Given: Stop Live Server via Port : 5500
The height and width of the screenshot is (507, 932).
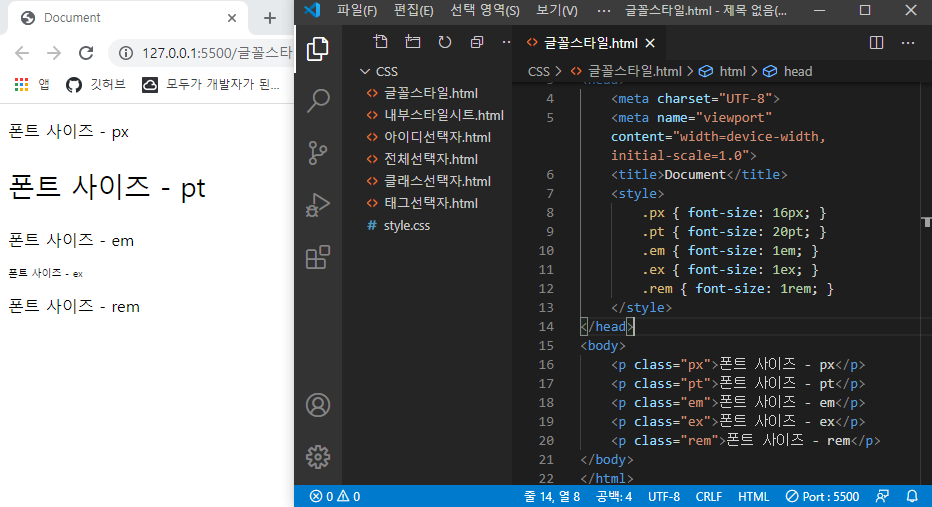Looking at the screenshot, I should pos(822,496).
